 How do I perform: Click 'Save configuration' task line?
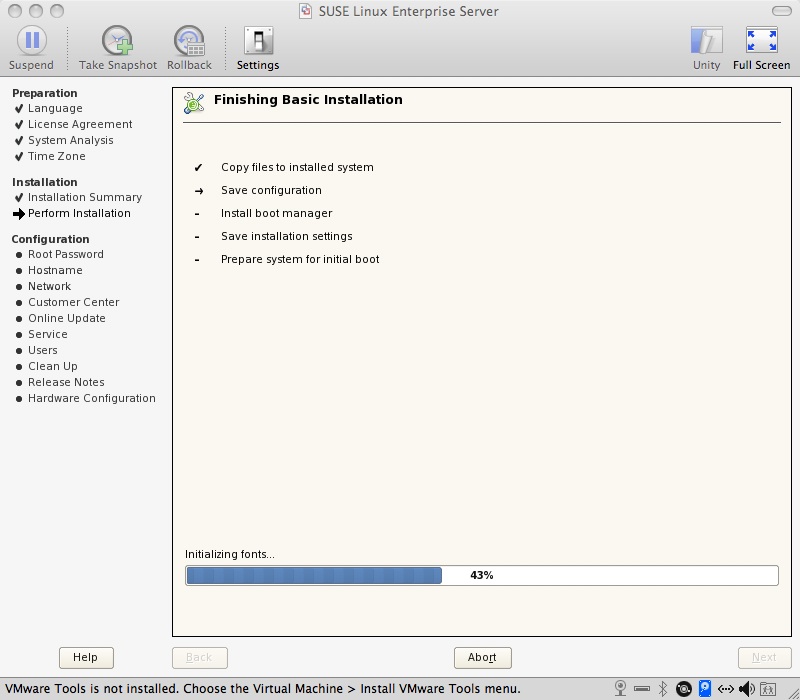(271, 190)
